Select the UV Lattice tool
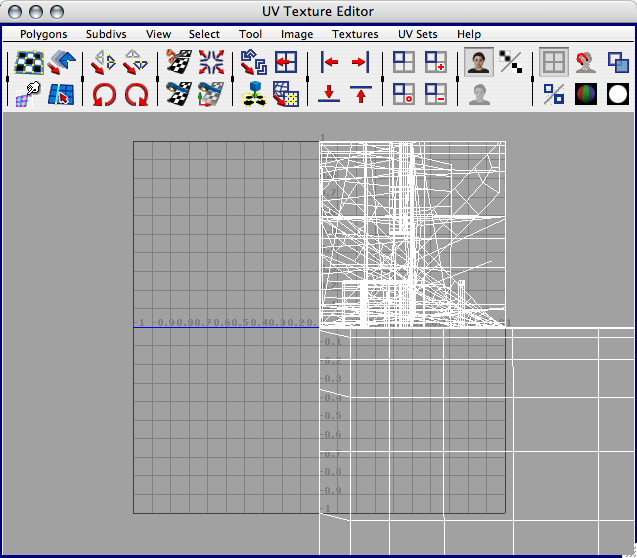Screen dimensions: 637x558 (29, 62)
